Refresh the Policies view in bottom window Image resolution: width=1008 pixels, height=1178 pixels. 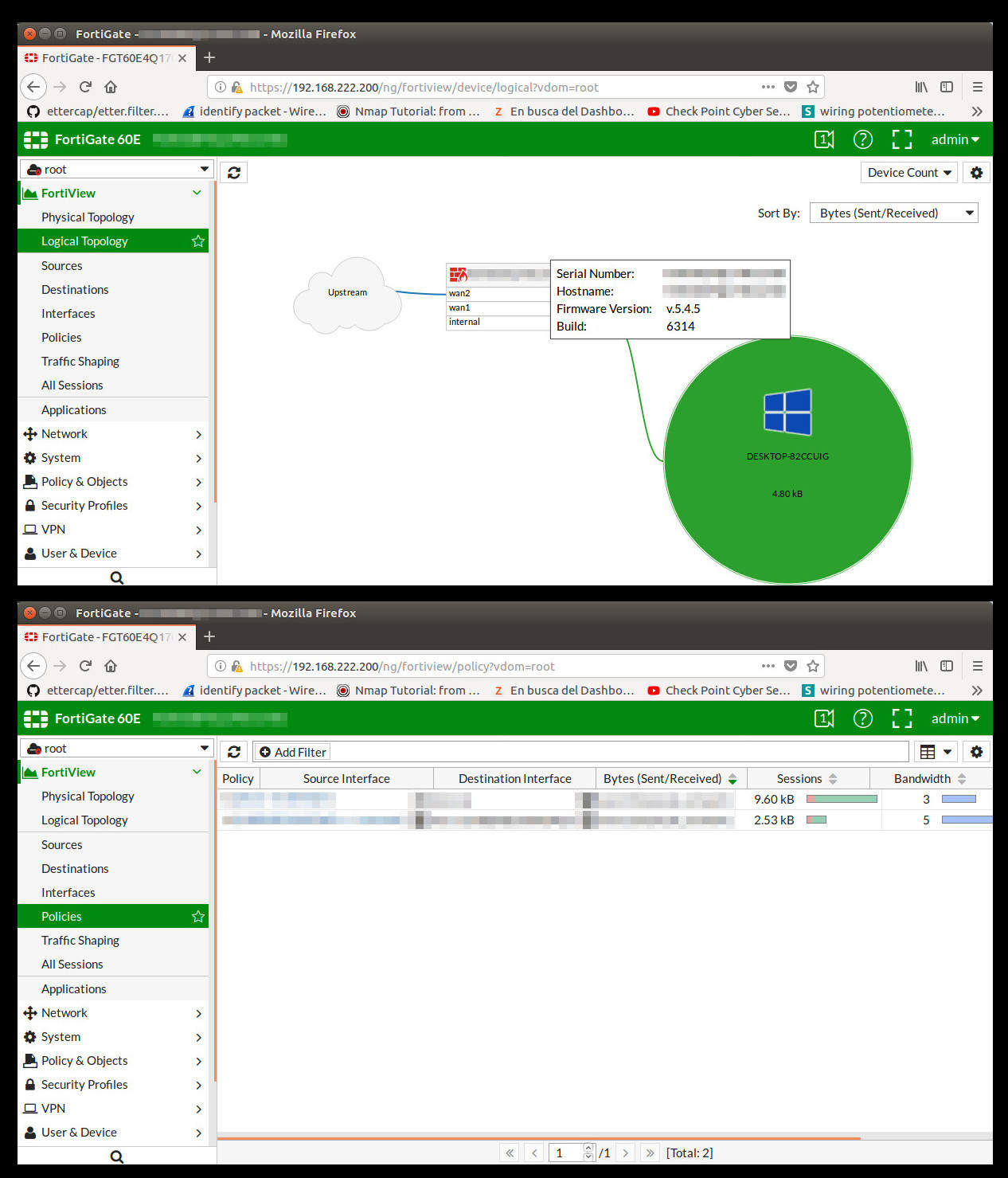[x=234, y=752]
